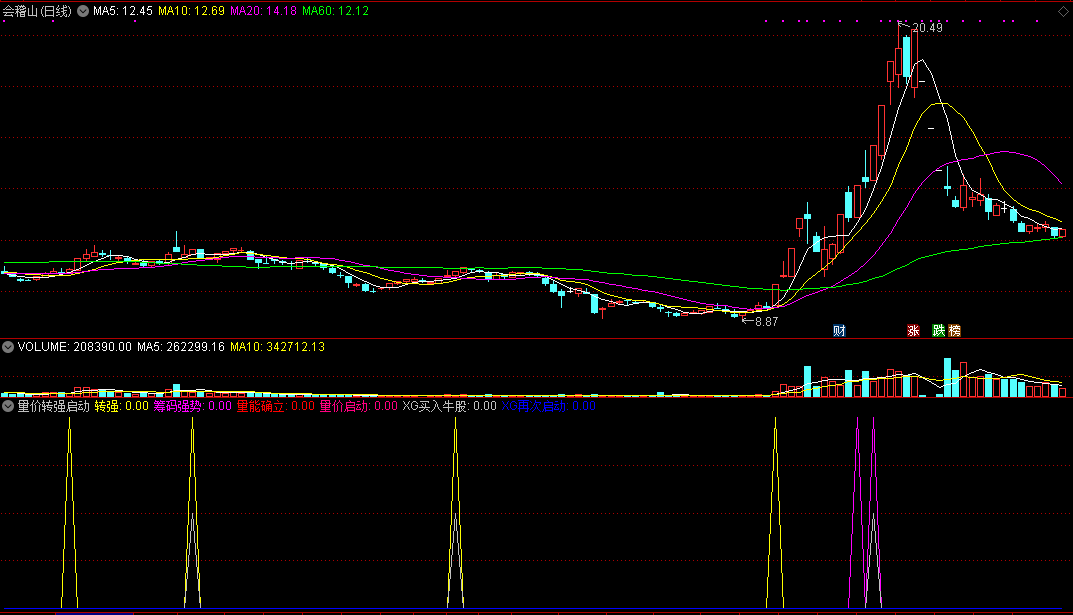Expand the VOLUME panel dropdown arrow

[8, 347]
